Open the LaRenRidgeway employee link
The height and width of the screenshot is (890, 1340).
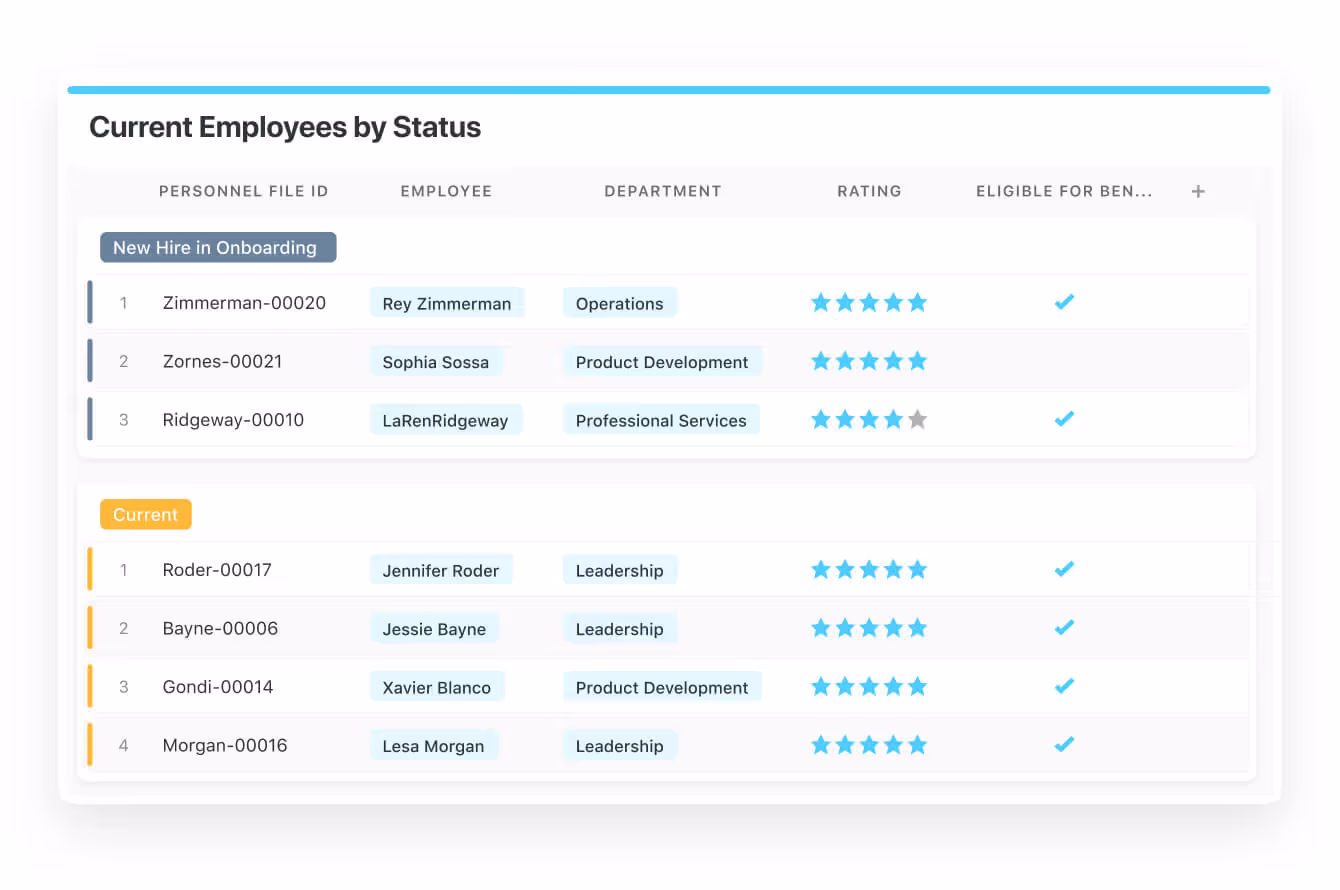pyautogui.click(x=445, y=421)
